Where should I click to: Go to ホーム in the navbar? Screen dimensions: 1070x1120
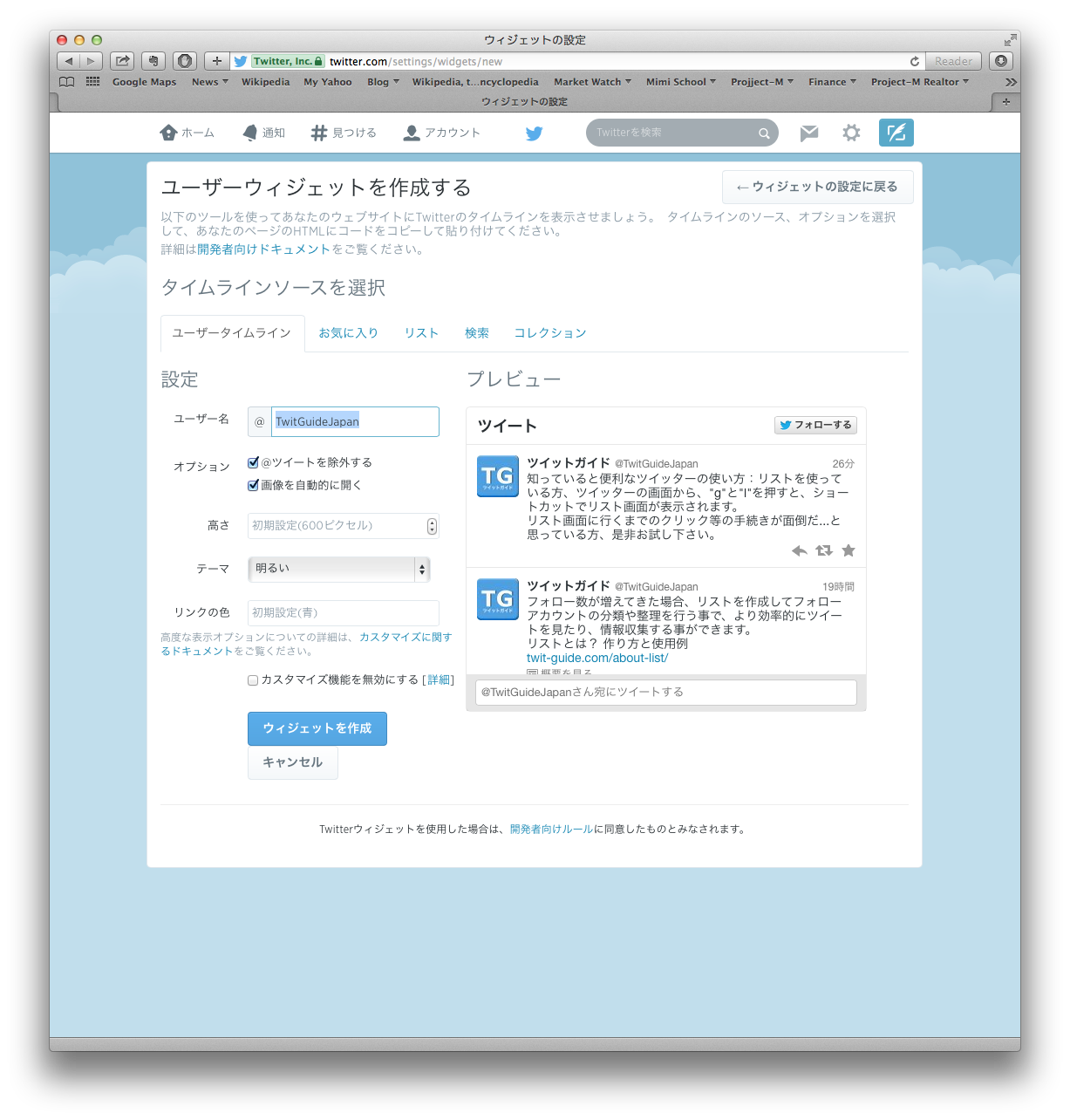click(187, 133)
